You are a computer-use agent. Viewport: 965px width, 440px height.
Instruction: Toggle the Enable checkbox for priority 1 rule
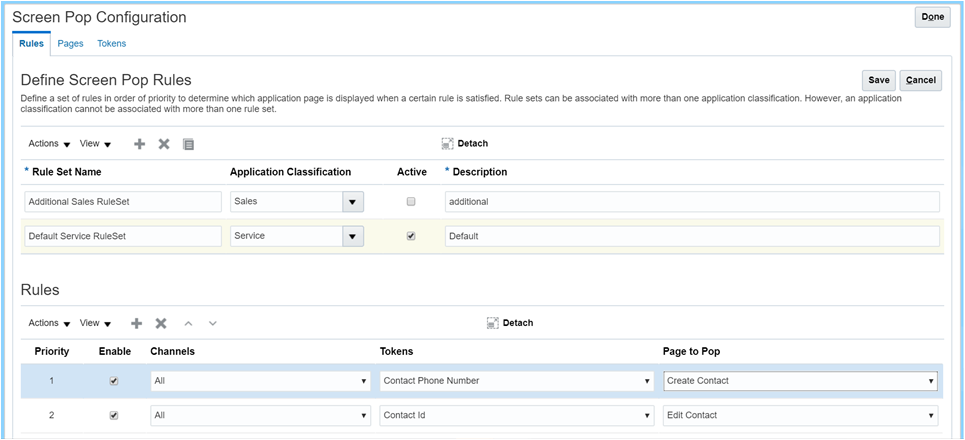coord(113,381)
